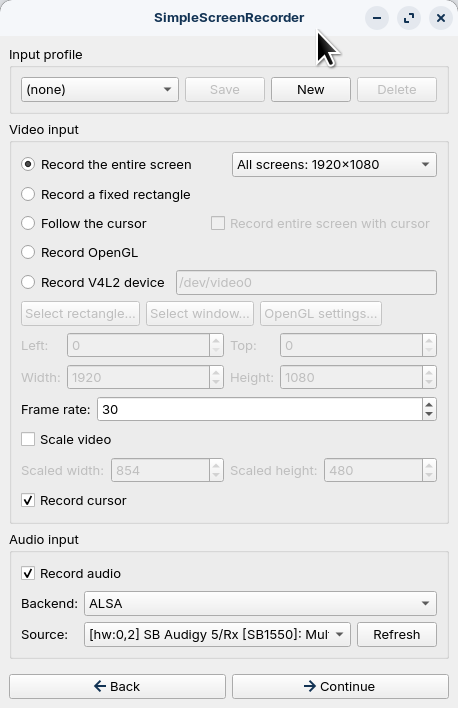Close the SimpleScreenRecorder window
Screen dimensions: 458x708
point(441,18)
